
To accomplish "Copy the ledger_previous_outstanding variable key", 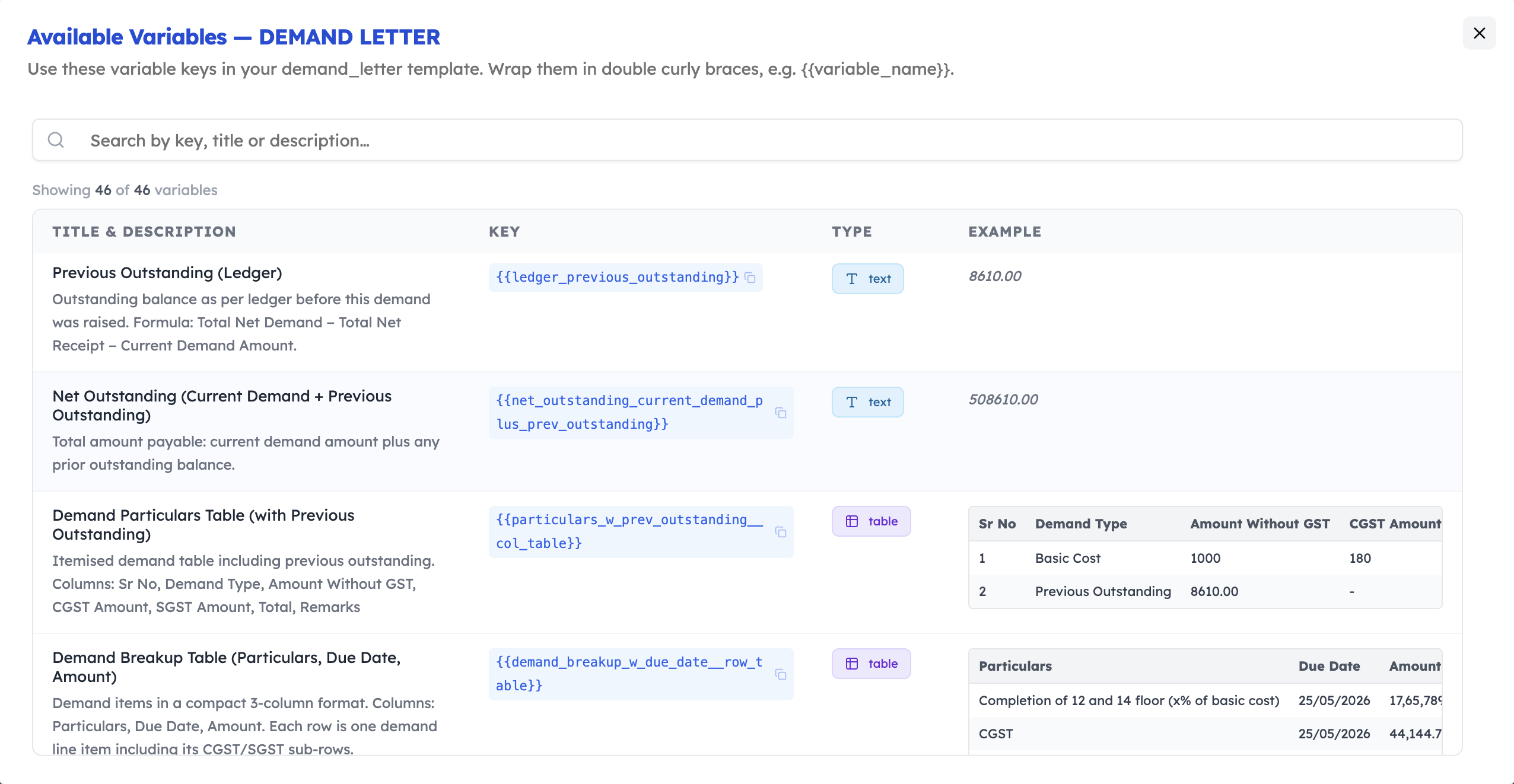I will [750, 277].
